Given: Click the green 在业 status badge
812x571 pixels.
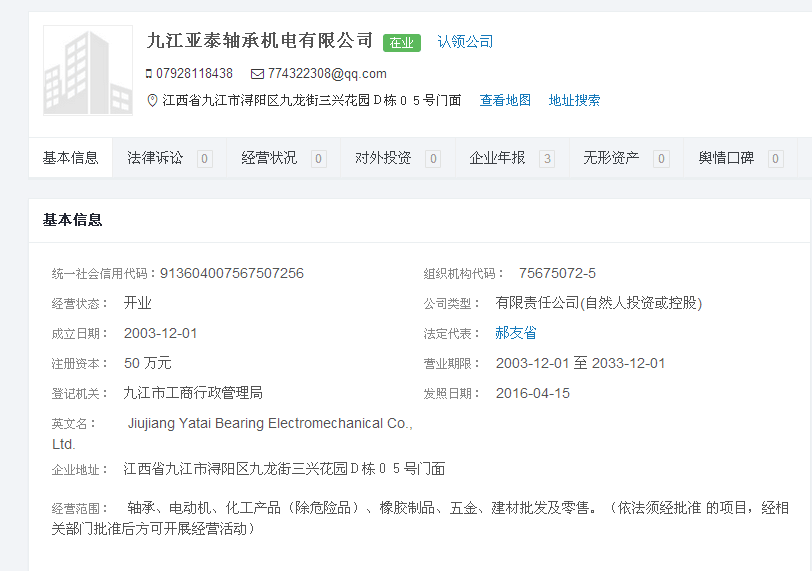Looking at the screenshot, I should 401,42.
